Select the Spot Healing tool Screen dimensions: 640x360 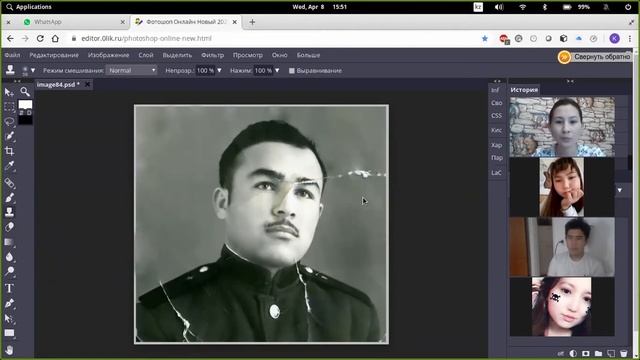9,183
